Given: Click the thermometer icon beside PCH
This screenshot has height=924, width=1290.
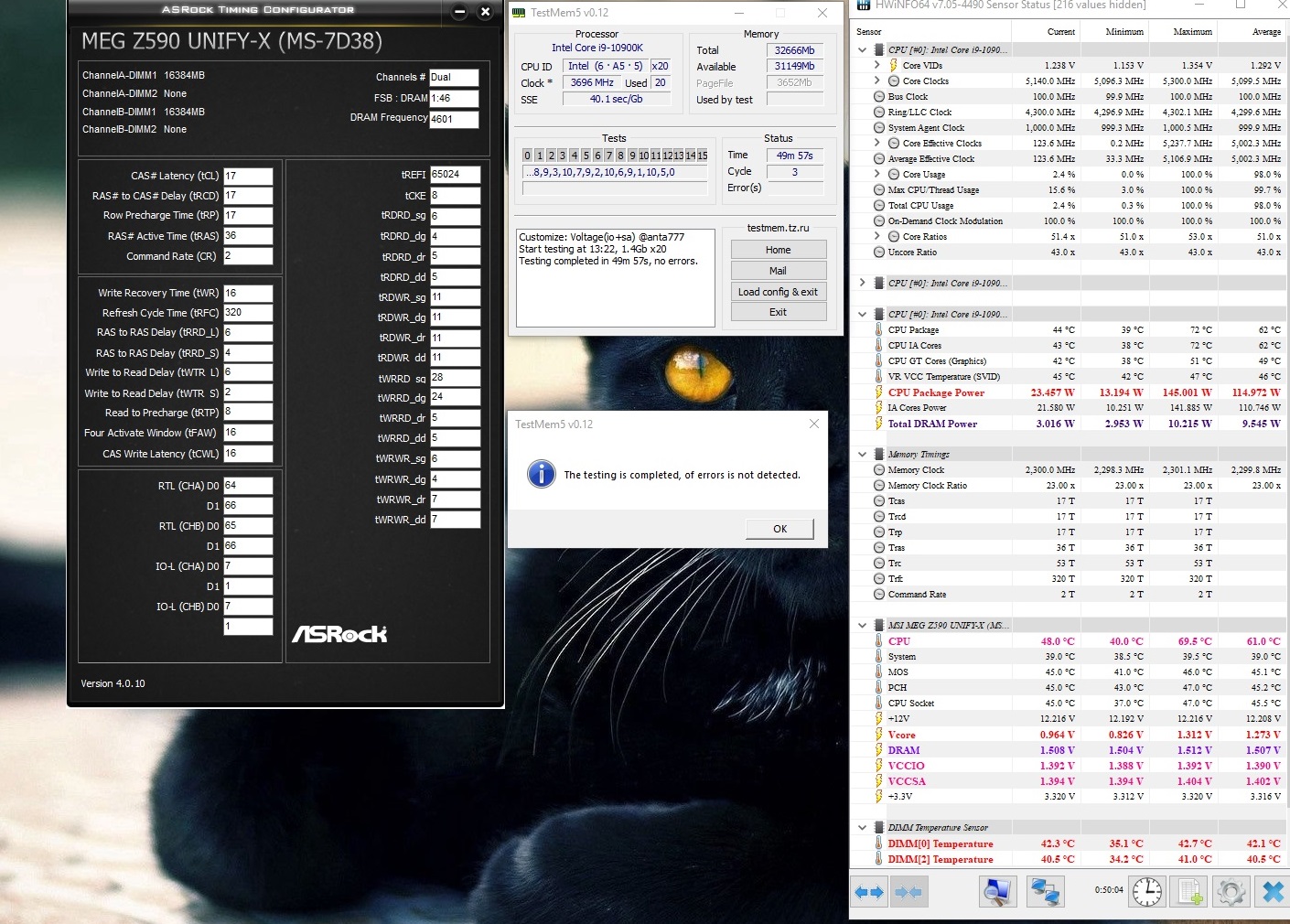Looking at the screenshot, I should [x=879, y=688].
